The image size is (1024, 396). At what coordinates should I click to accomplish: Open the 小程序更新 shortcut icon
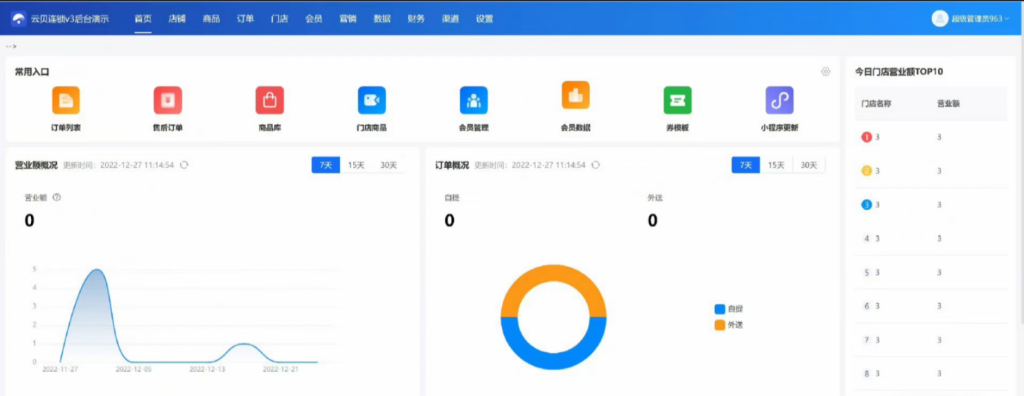pos(780,101)
